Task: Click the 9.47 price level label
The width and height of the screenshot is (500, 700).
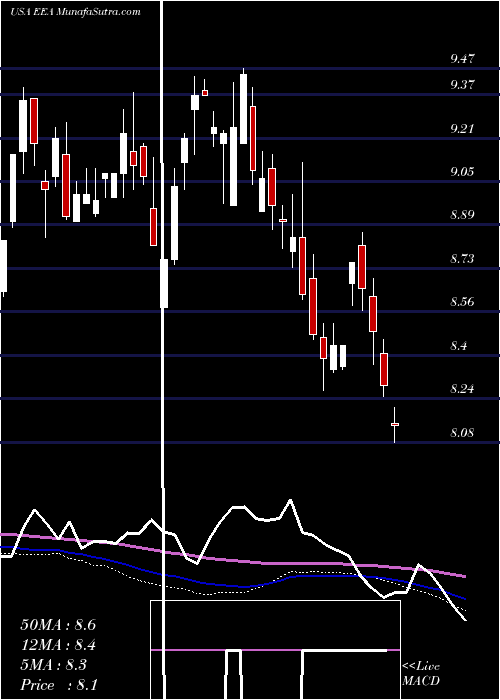Action: click(x=463, y=58)
